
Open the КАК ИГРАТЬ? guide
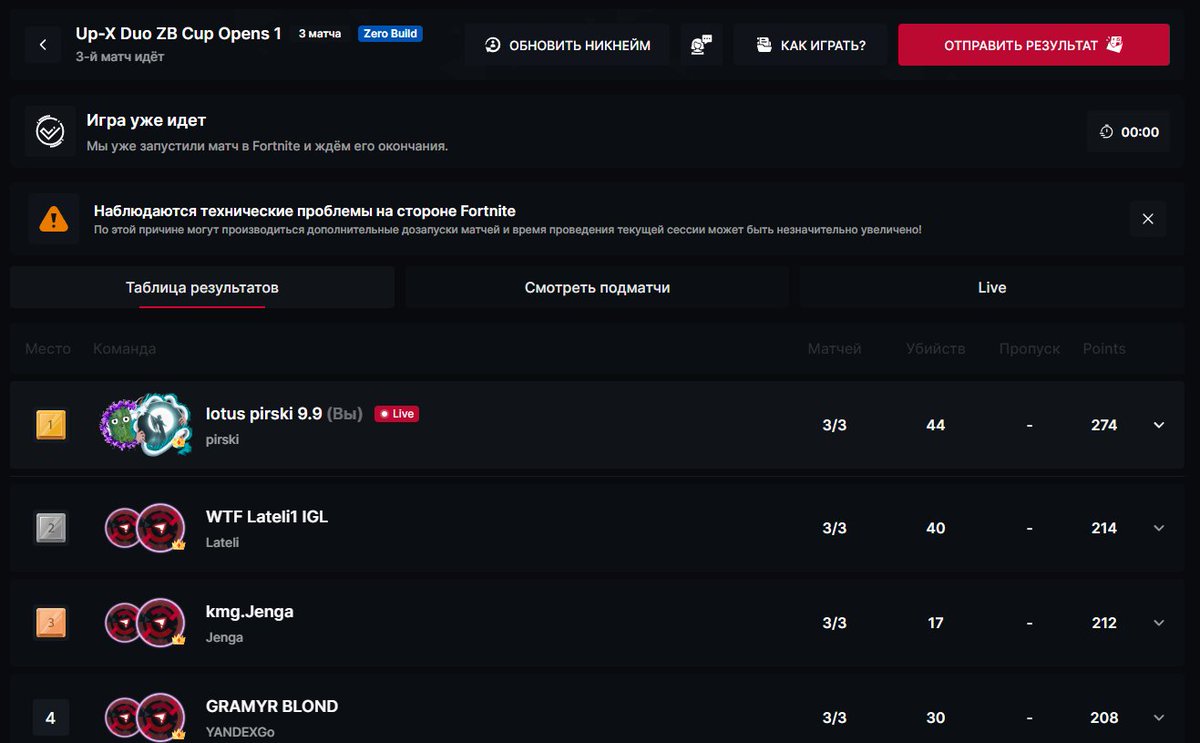pos(810,45)
